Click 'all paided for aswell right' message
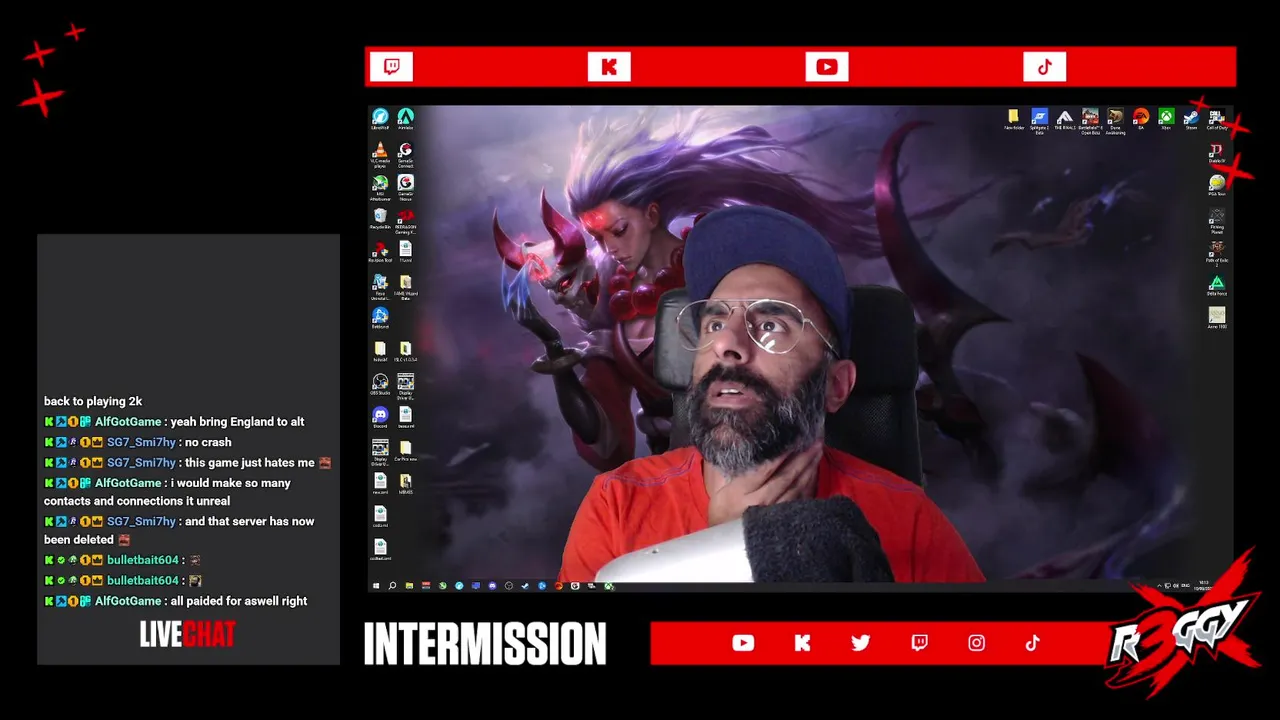 239,601
